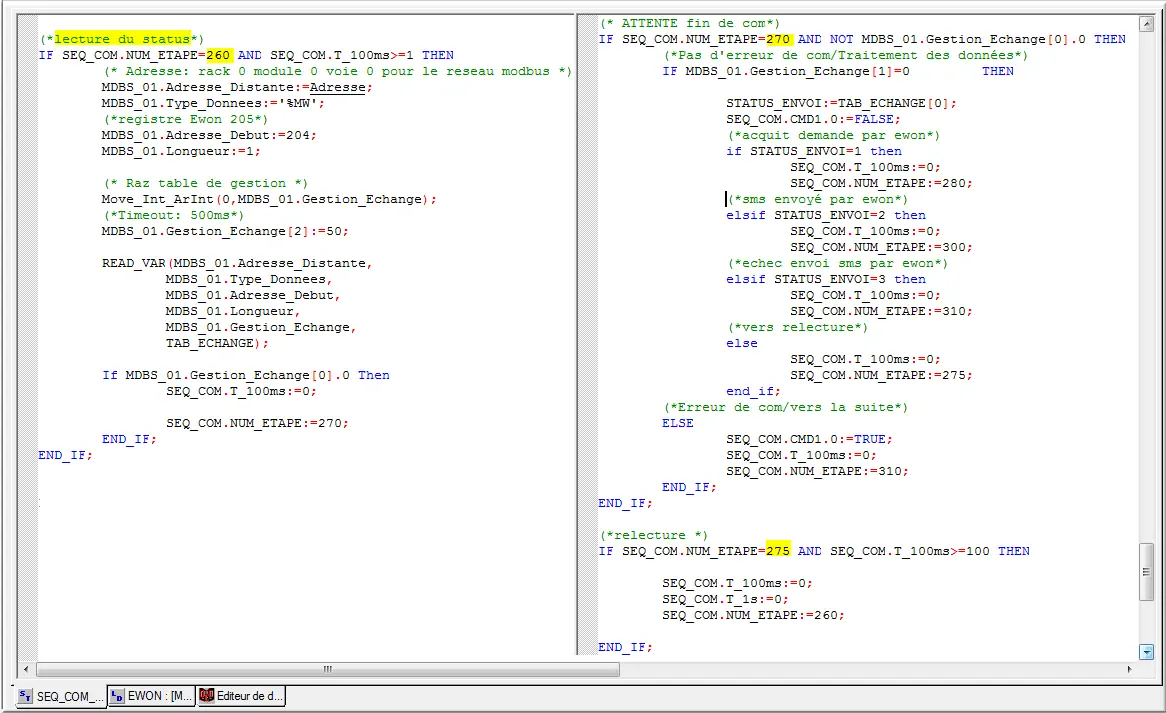1166x713 pixels.
Task: Click the line "SEQ_COM.CMD1.0:=FALSE;"
Action: 814,119
